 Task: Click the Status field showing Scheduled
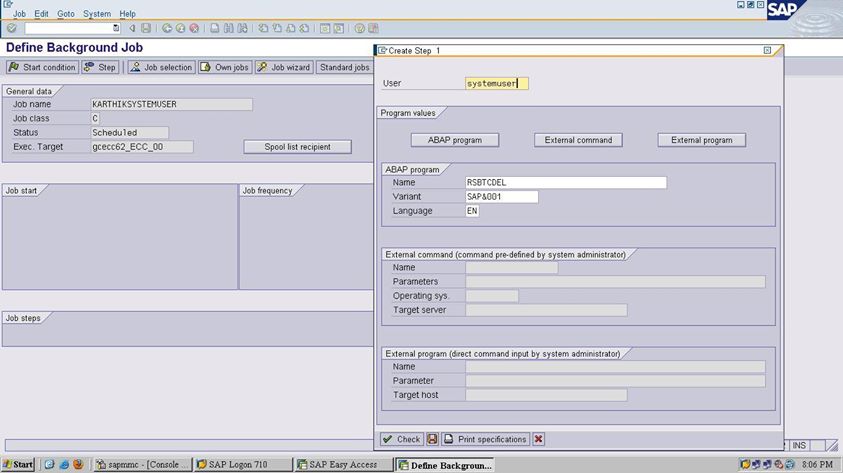point(130,133)
